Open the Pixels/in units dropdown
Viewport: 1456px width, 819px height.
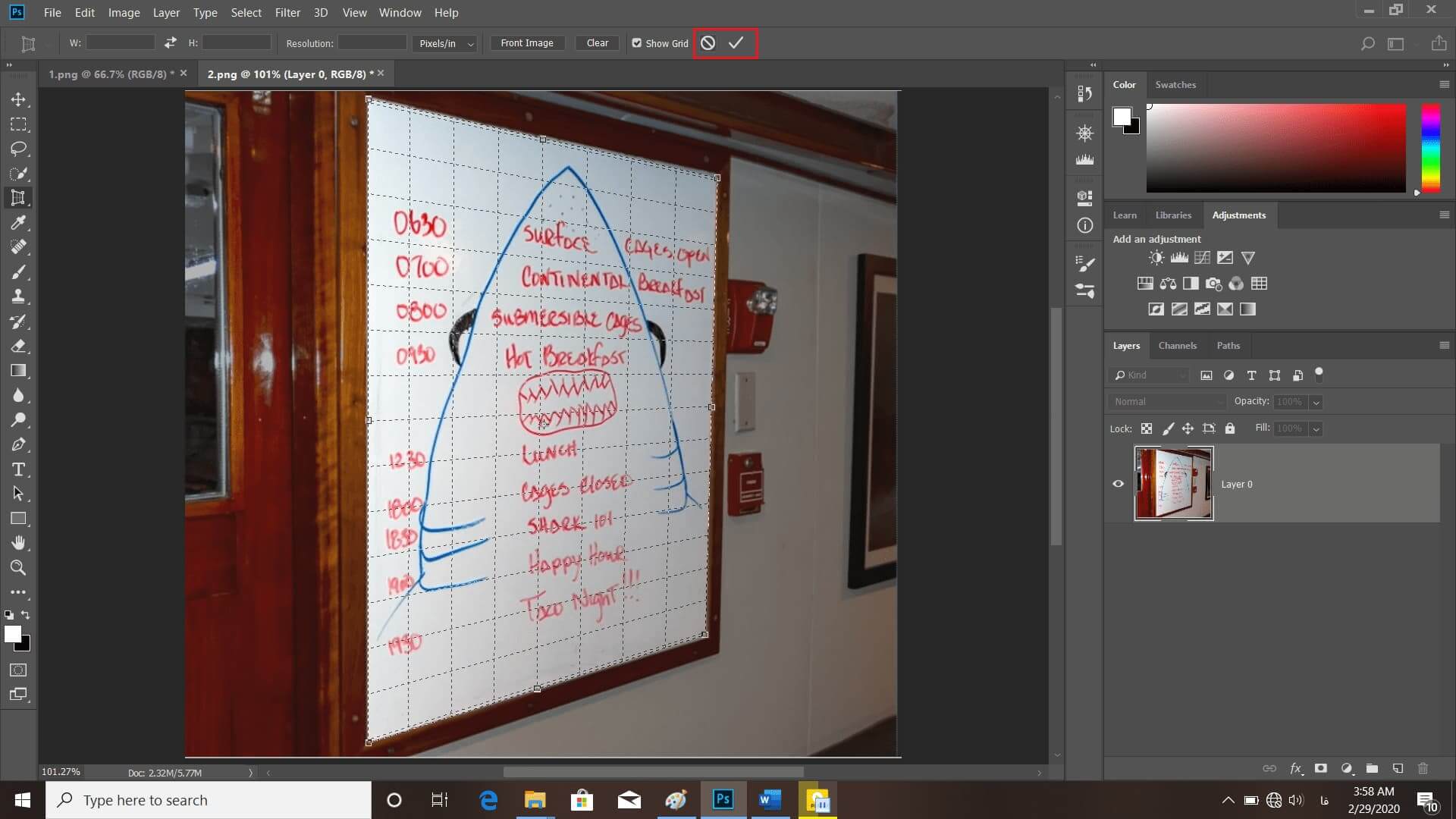[x=445, y=43]
